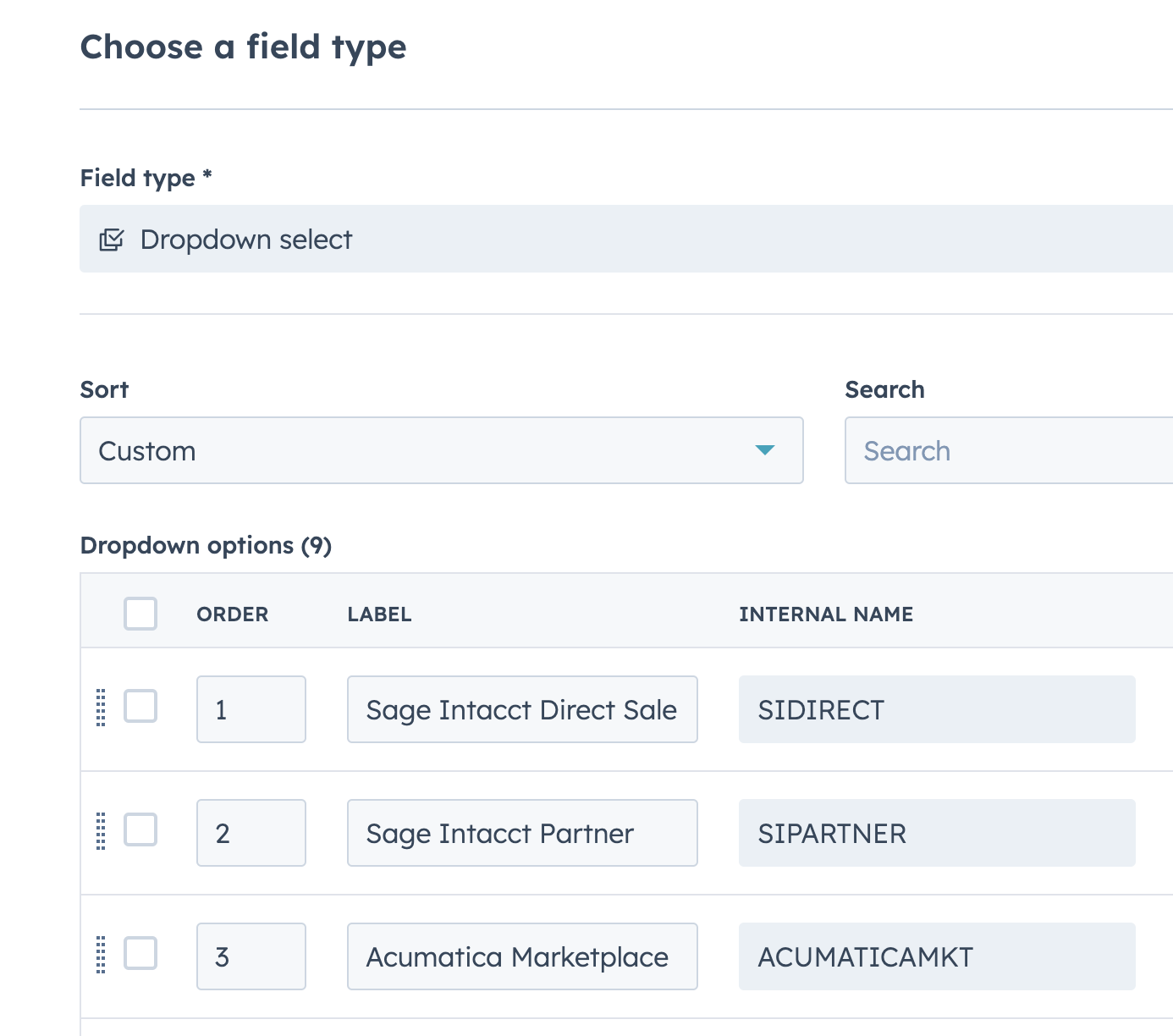
Task: Click the SIDIRECT internal name value
Action: pos(937,709)
